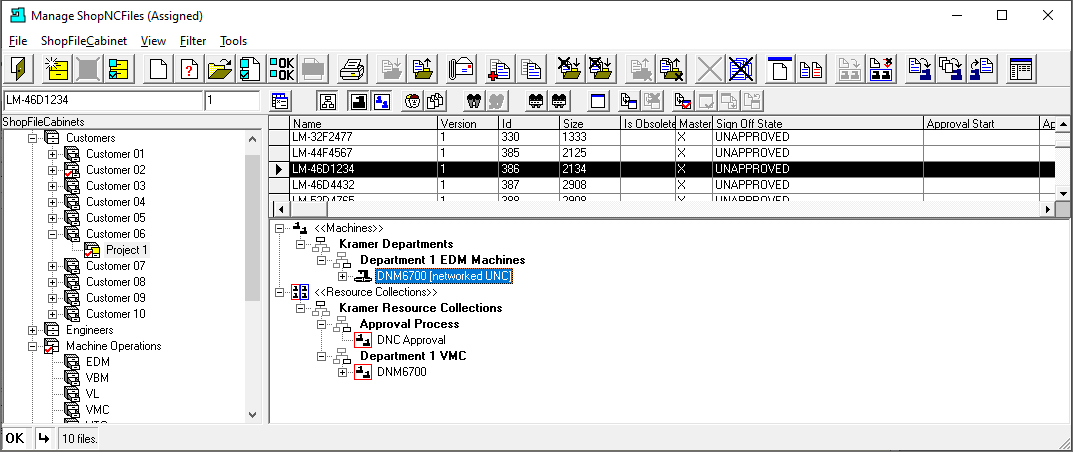
Task: Open the Filter menu
Action: (193, 41)
